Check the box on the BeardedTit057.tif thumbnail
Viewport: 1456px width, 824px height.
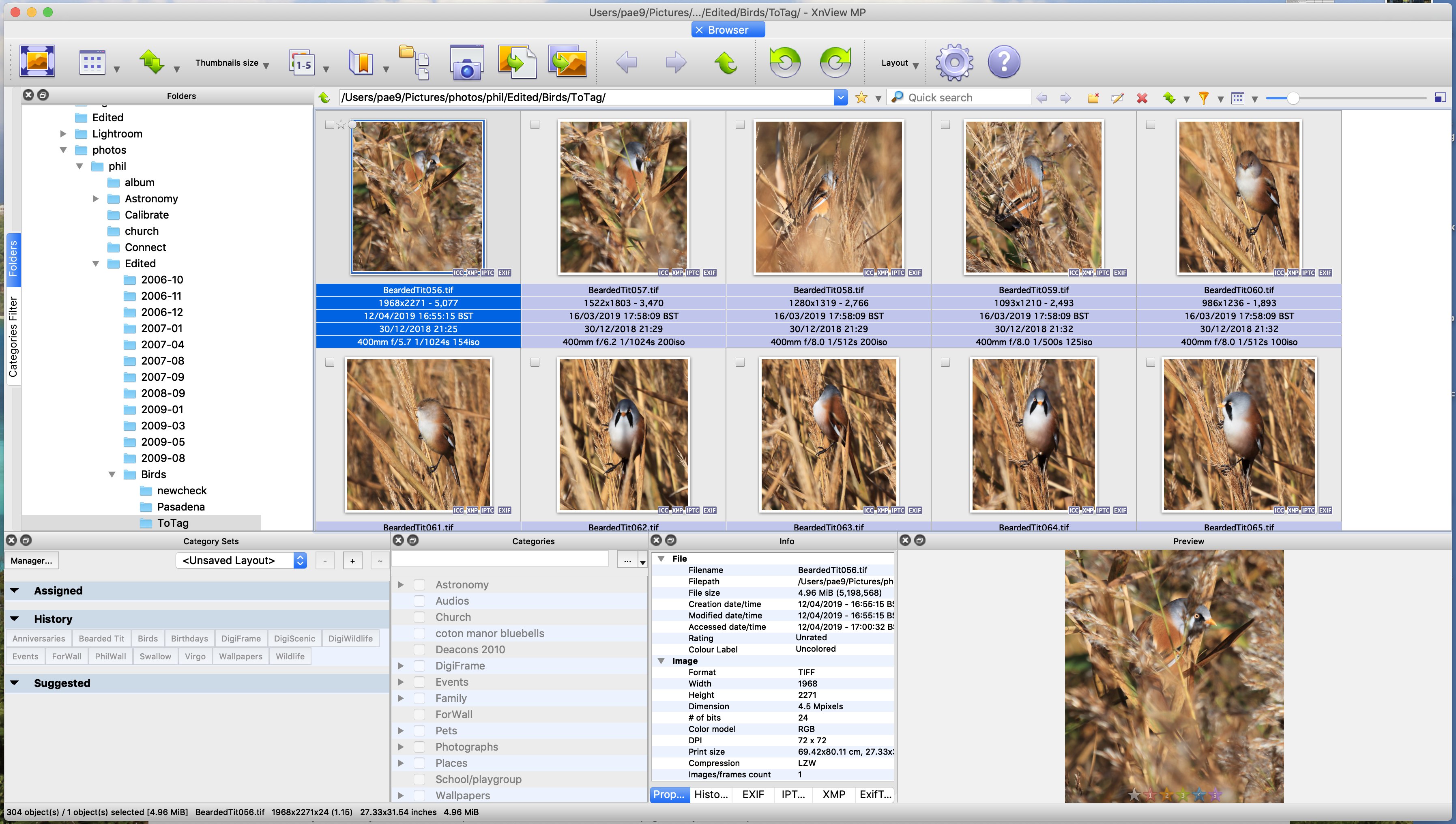(x=535, y=124)
